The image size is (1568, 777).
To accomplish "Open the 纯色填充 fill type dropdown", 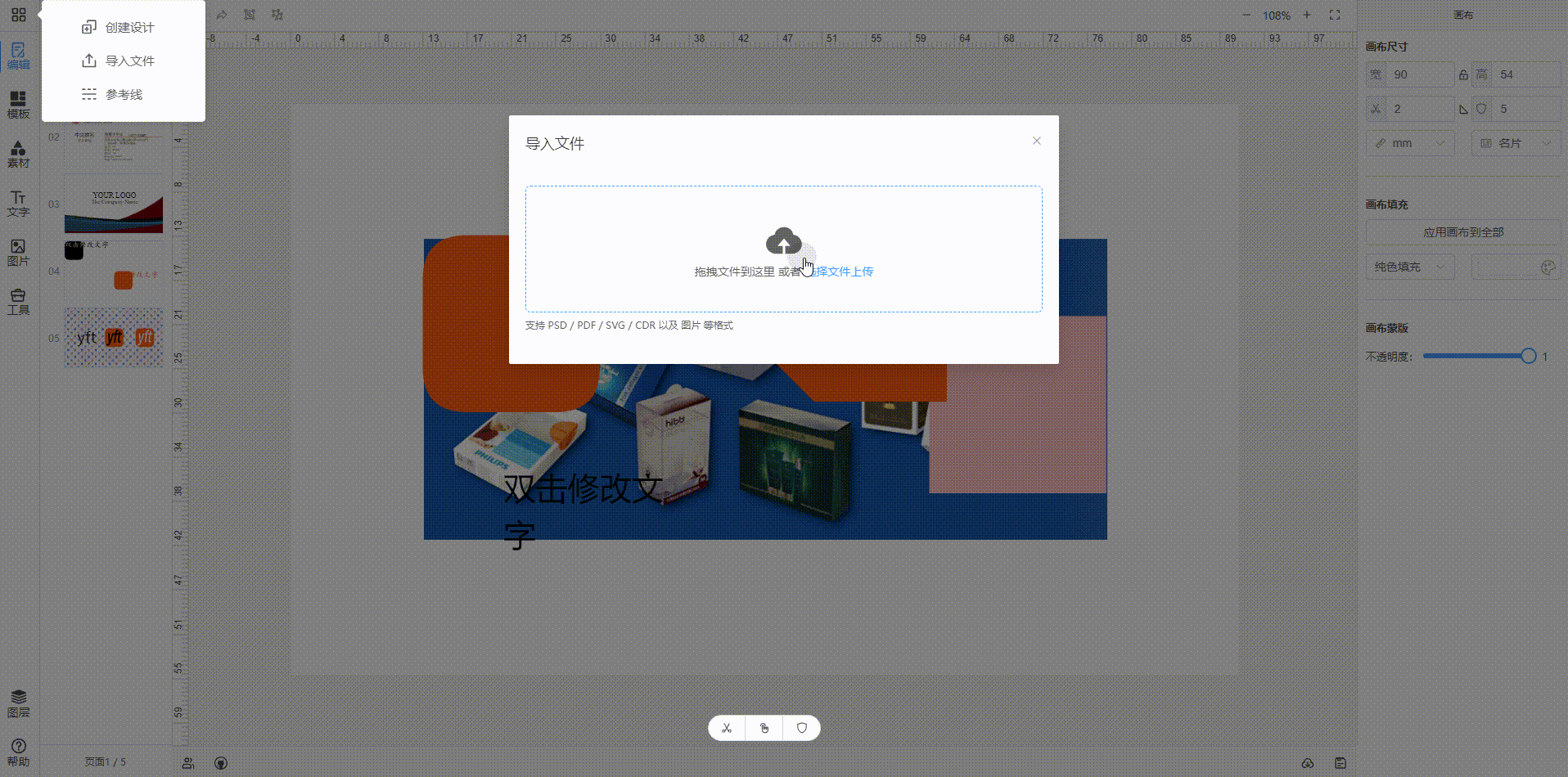I will pyautogui.click(x=1410, y=267).
